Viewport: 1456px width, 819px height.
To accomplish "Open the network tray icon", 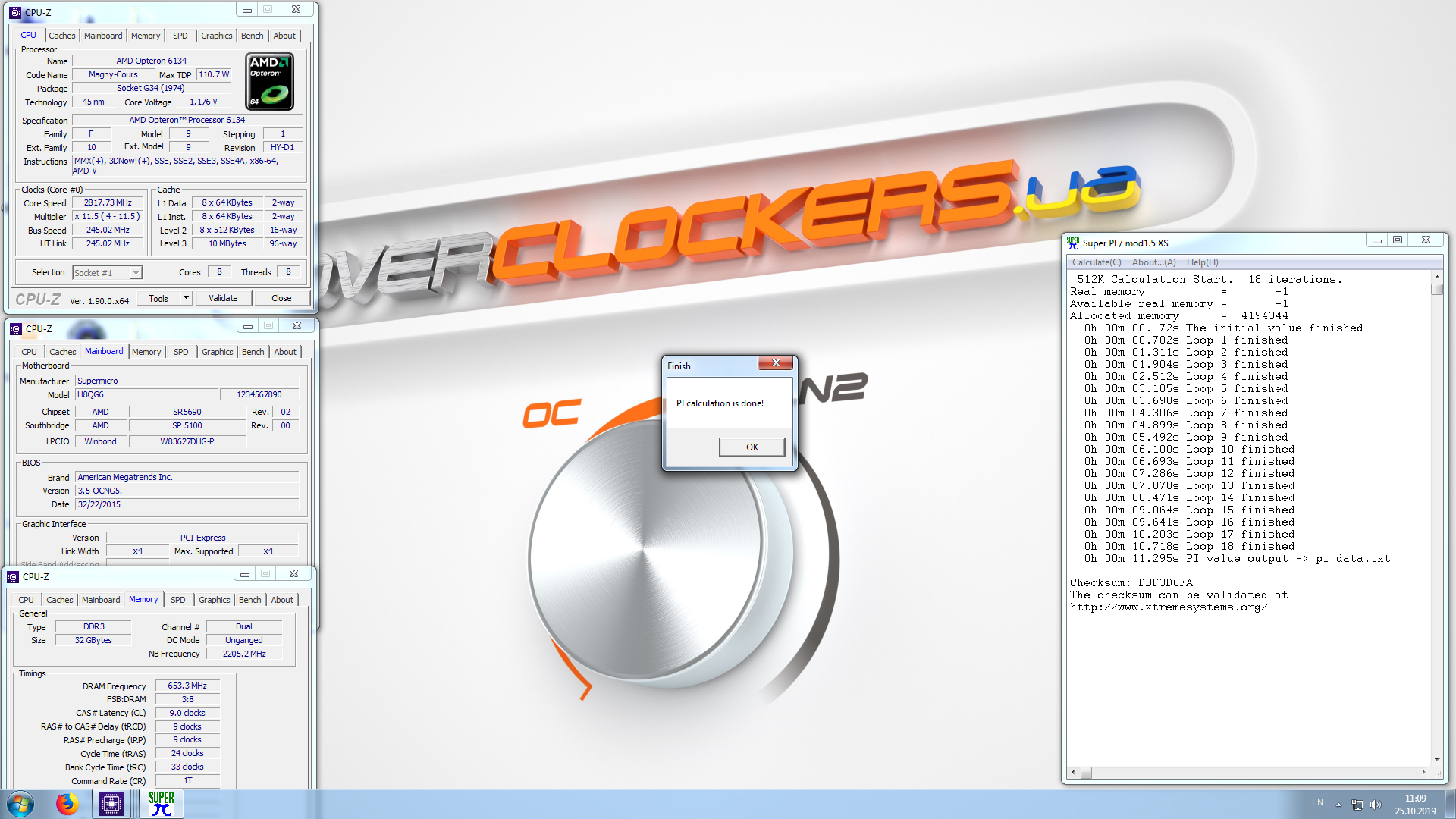I will click(1357, 804).
